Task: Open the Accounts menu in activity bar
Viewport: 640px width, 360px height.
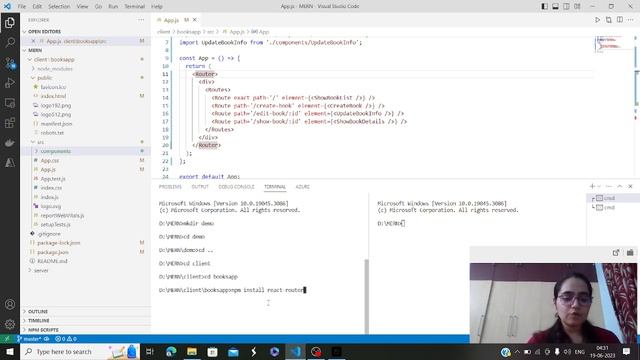Action: [x=10, y=304]
